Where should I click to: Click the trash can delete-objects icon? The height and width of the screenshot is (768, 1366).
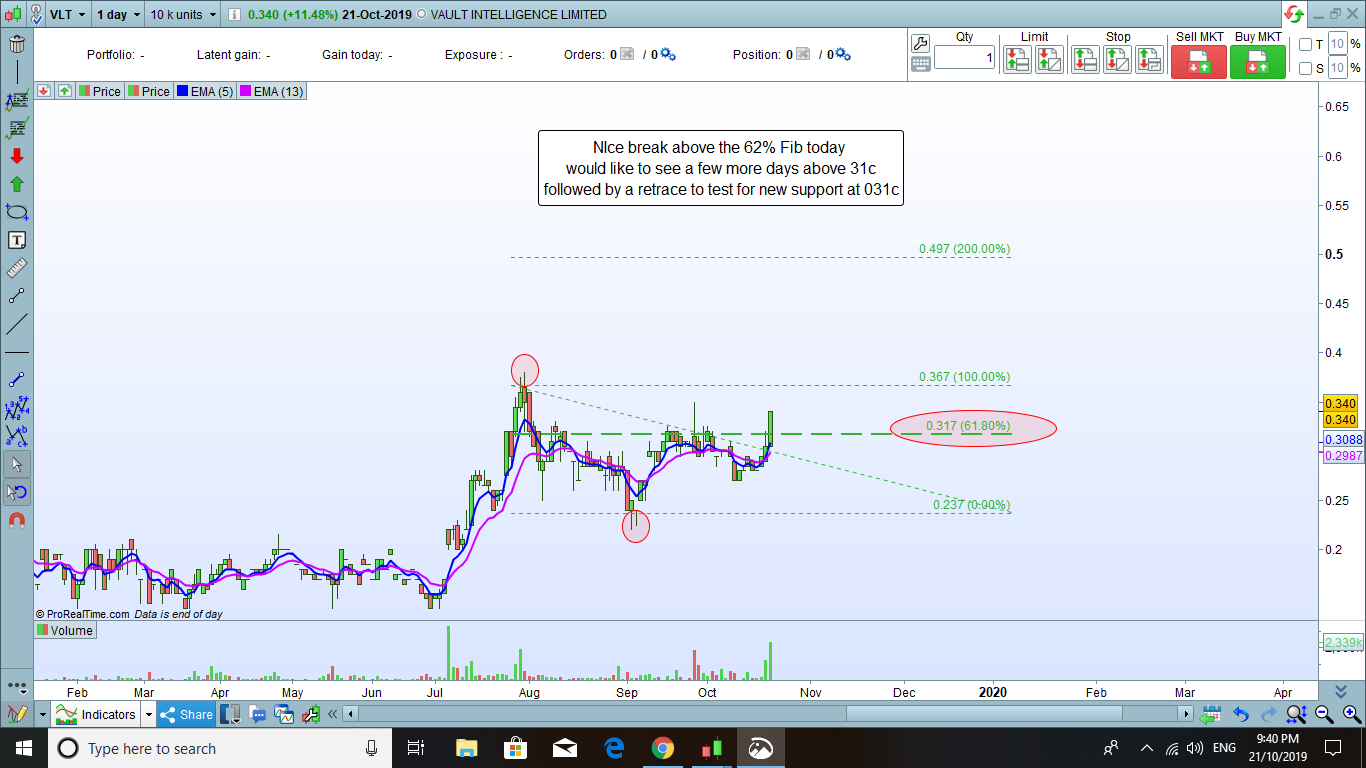(17, 45)
